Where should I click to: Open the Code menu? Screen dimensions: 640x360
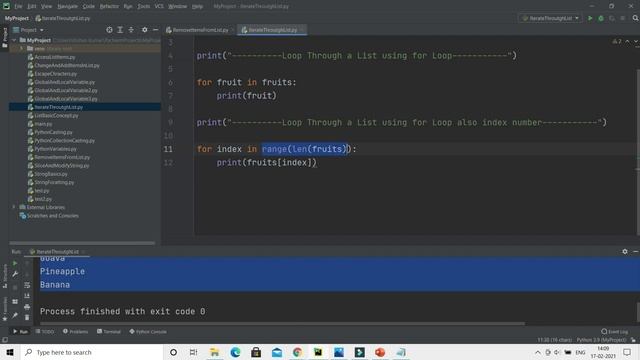tap(89, 6)
